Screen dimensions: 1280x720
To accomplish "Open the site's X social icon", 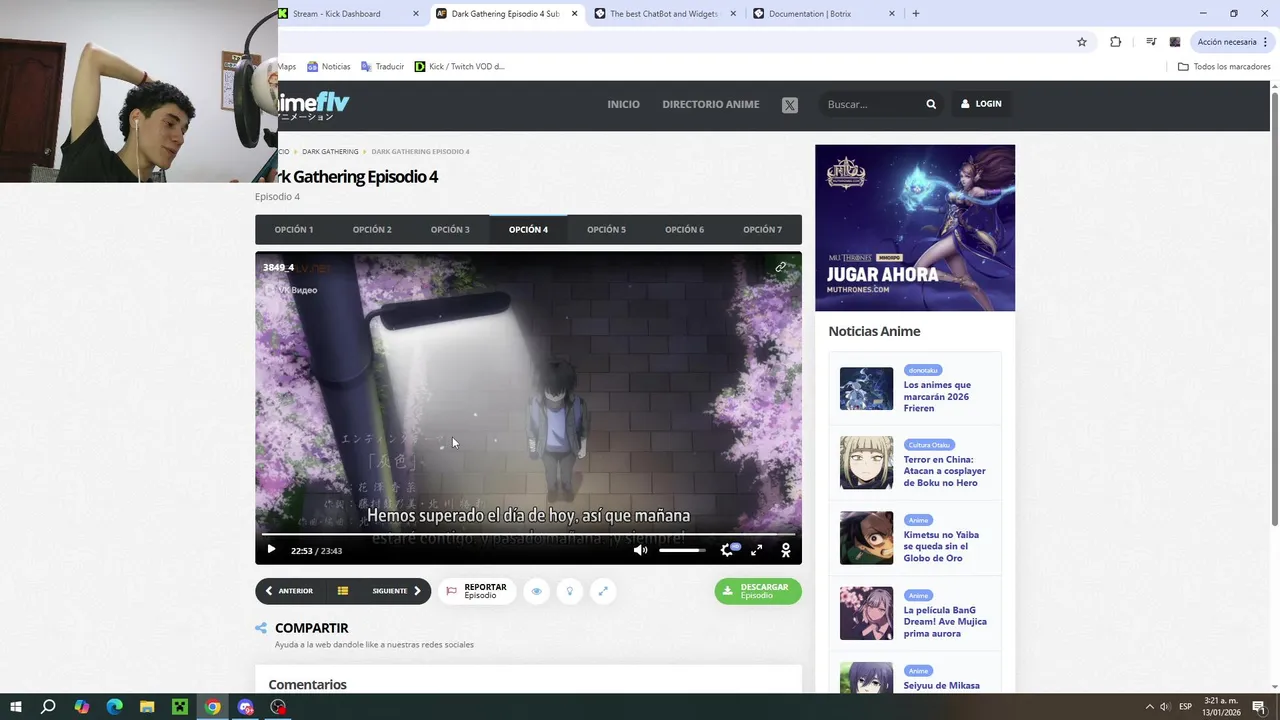I will [790, 104].
